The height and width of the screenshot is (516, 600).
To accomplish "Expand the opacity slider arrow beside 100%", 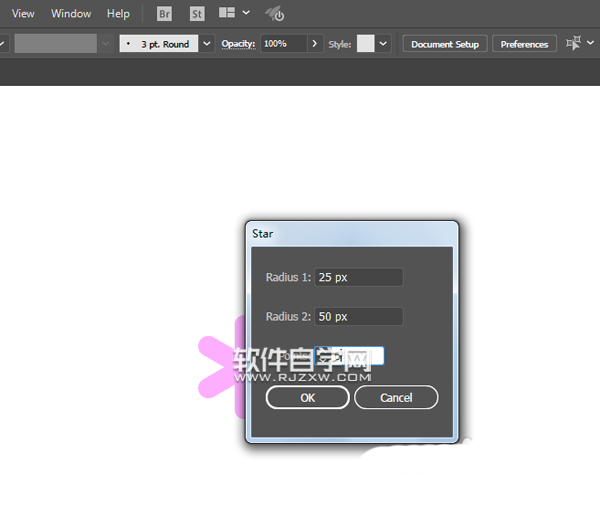I will coord(315,44).
